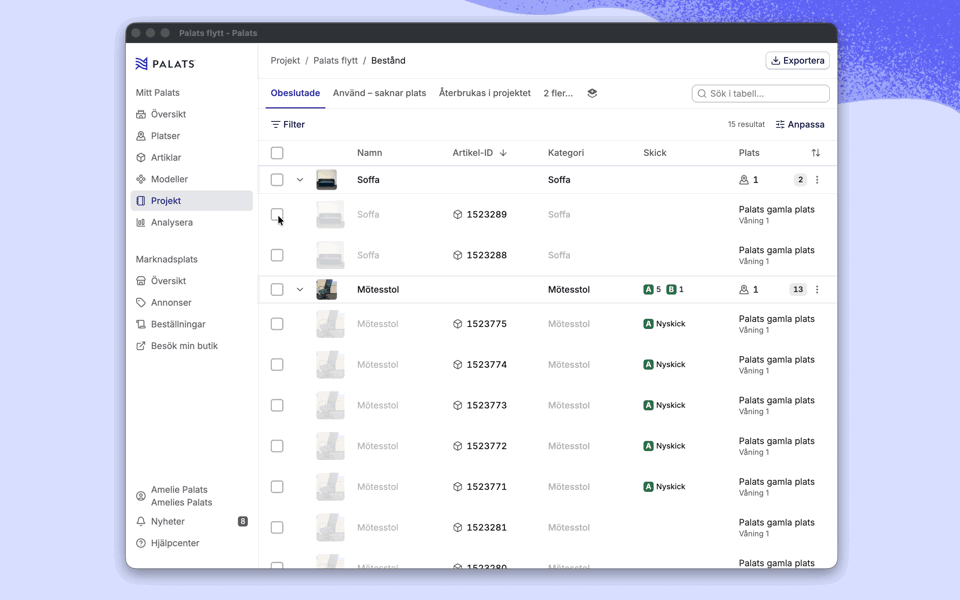Toggle the select-all checkbox in header
This screenshot has width=960, height=600.
[277, 153]
